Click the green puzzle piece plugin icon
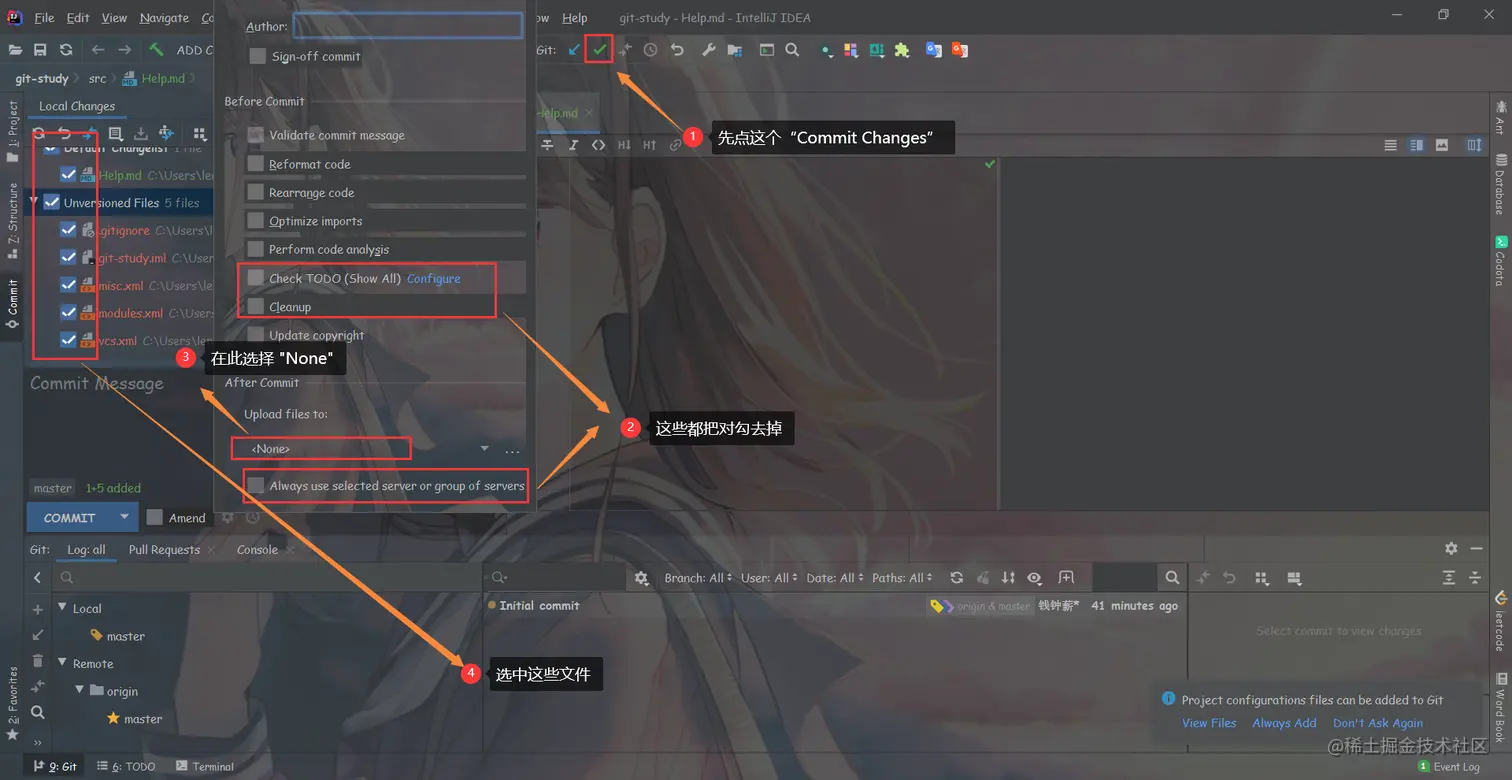The height and width of the screenshot is (780, 1512). coord(902,49)
